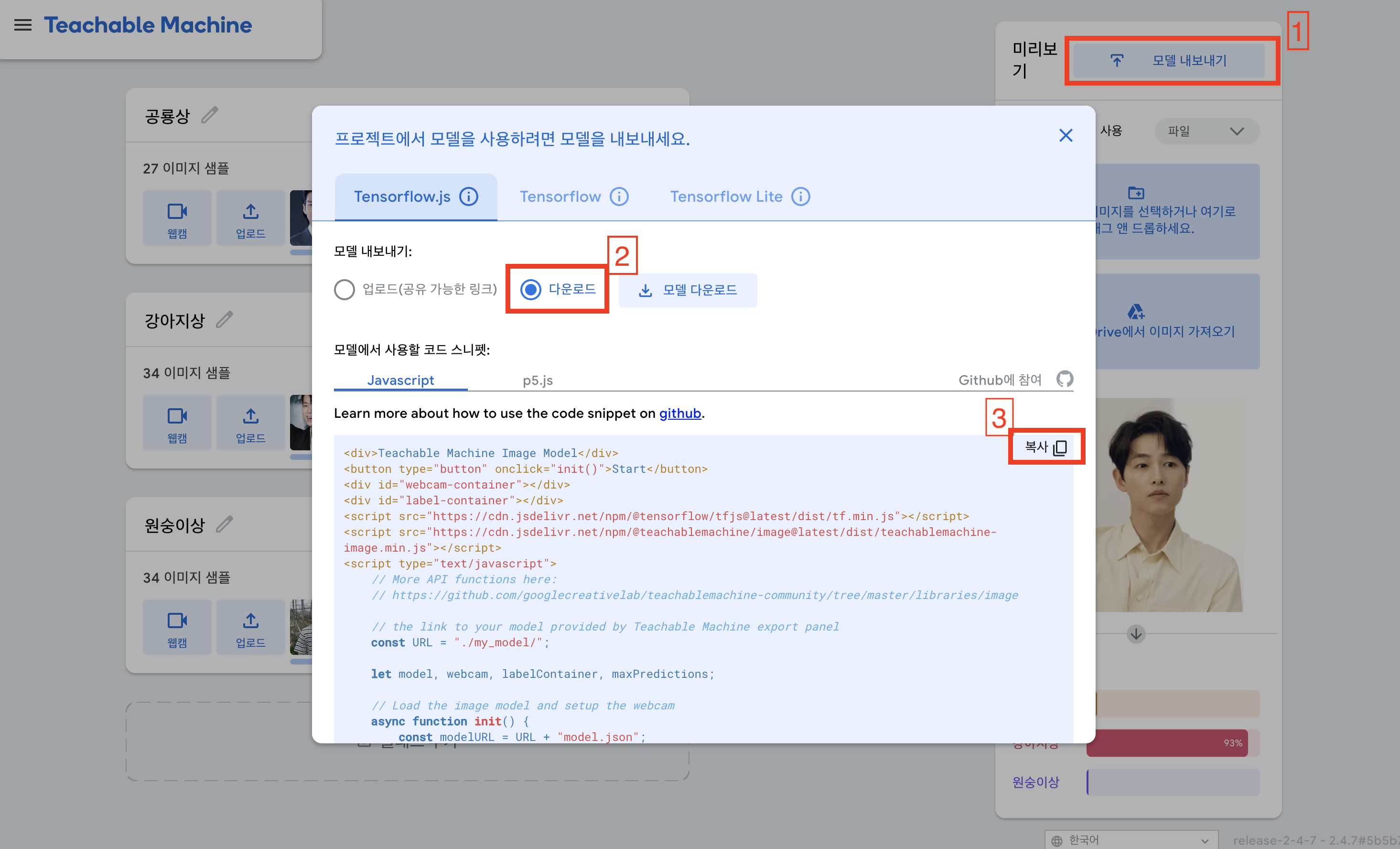Click down arrow below preview image

(1136, 633)
